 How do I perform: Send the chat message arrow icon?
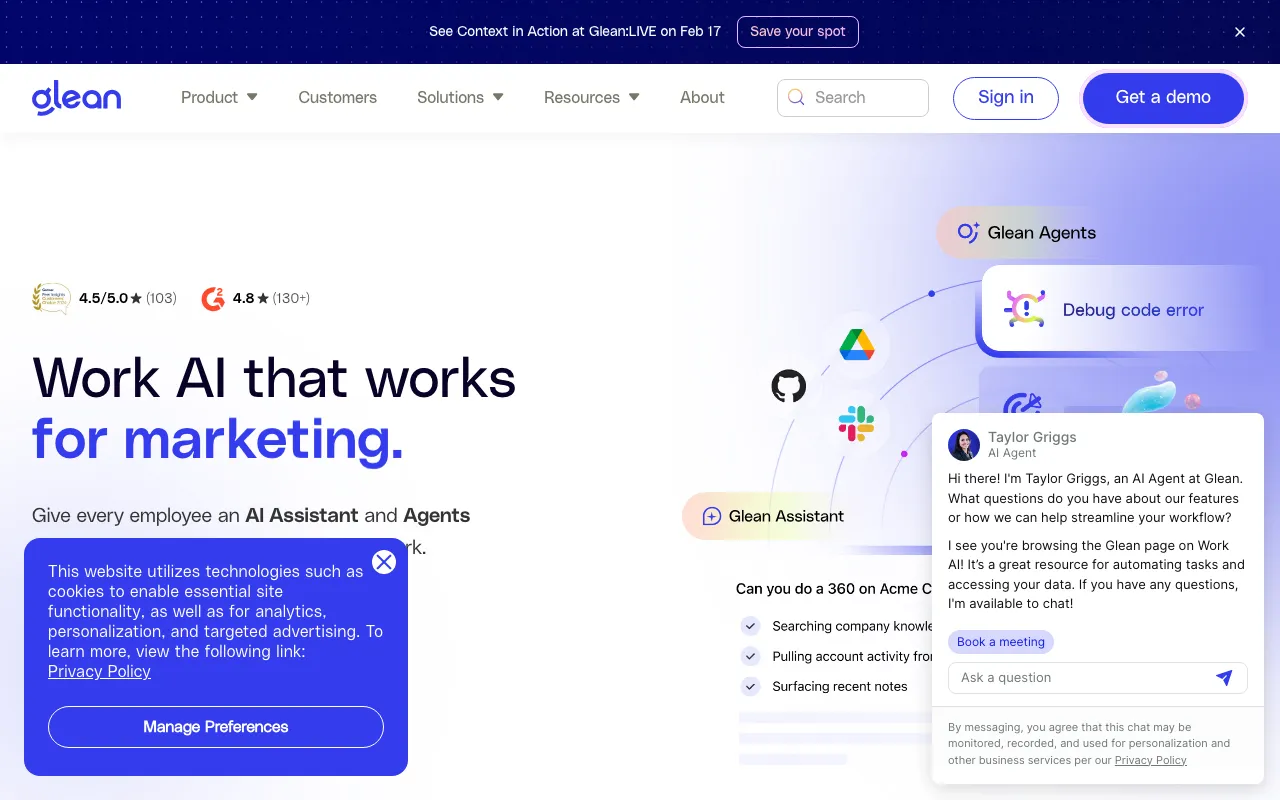pos(1224,678)
